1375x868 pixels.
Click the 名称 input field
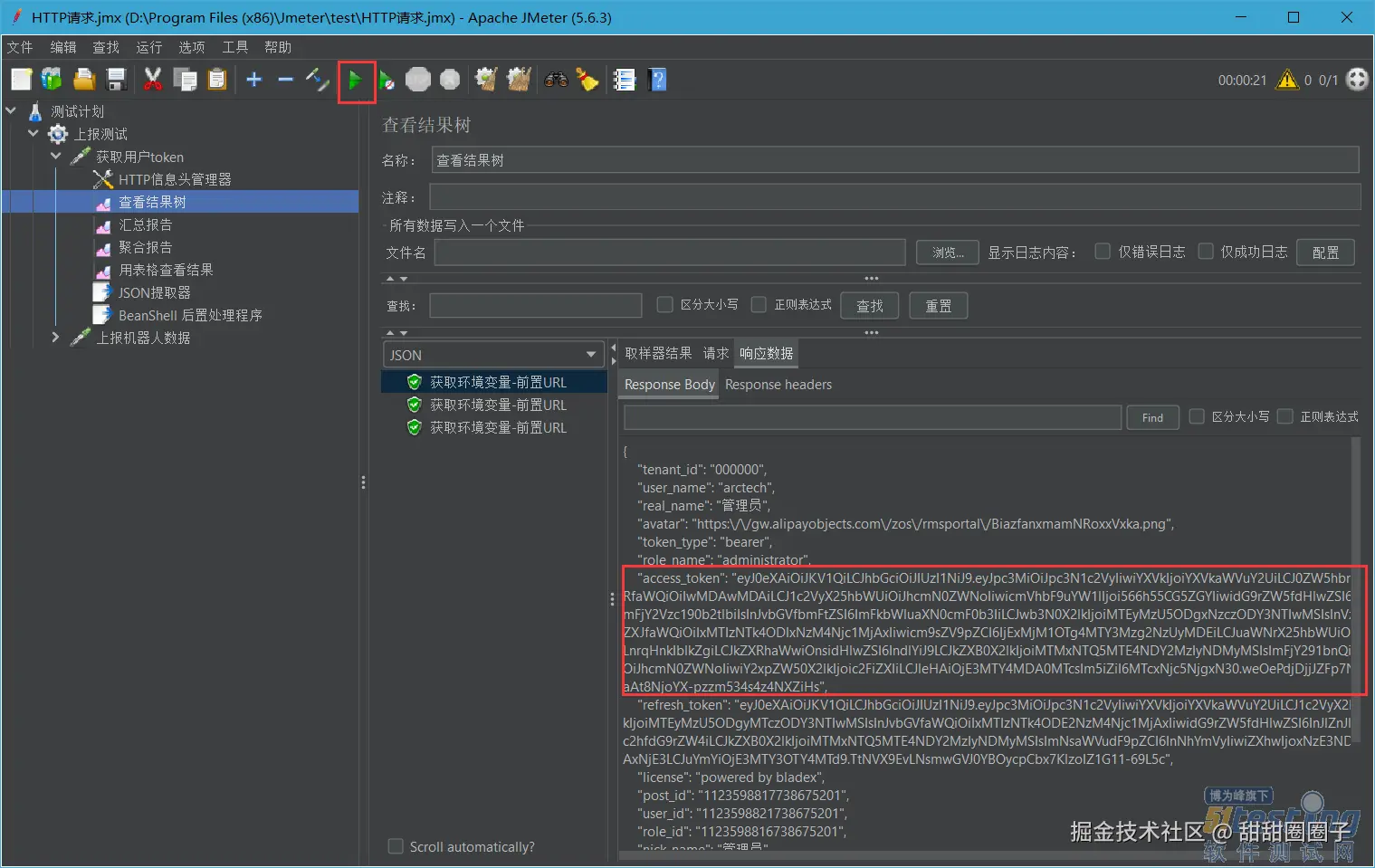click(x=895, y=160)
